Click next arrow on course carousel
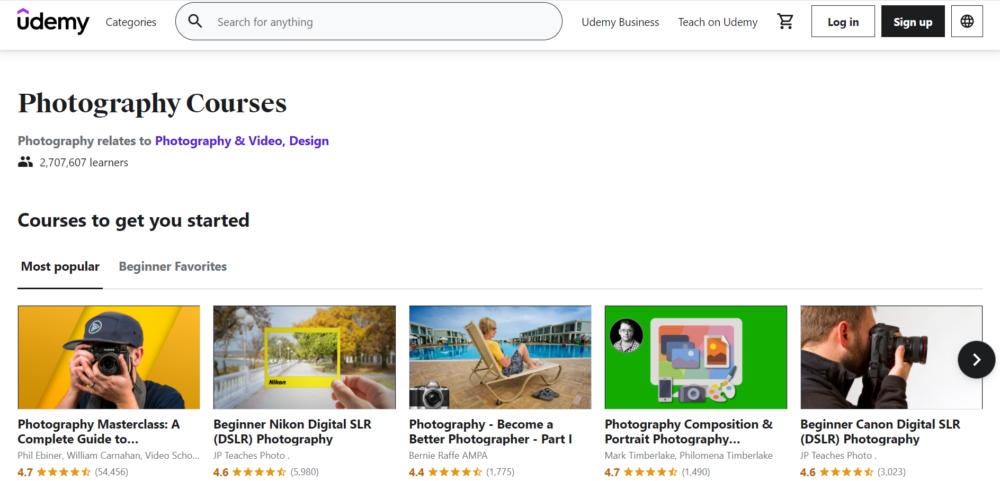1000x481 pixels. pyautogui.click(x=976, y=359)
